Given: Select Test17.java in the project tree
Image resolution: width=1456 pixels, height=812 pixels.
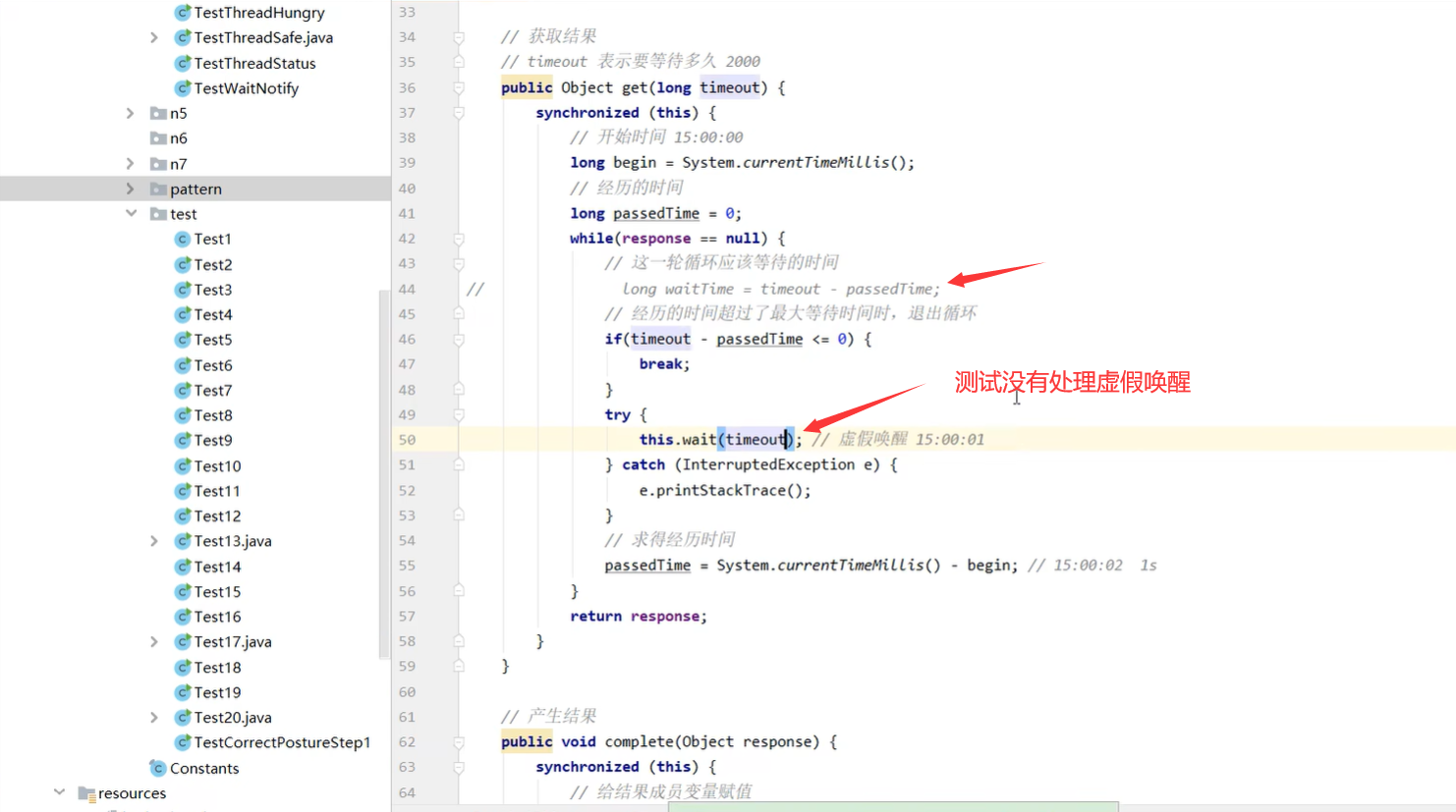Looking at the screenshot, I should [x=233, y=641].
